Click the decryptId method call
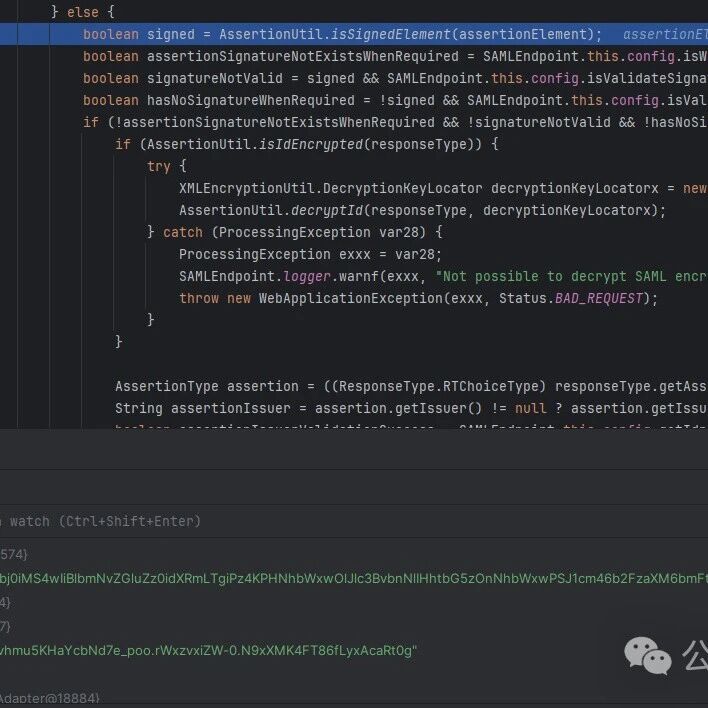 pos(327,210)
